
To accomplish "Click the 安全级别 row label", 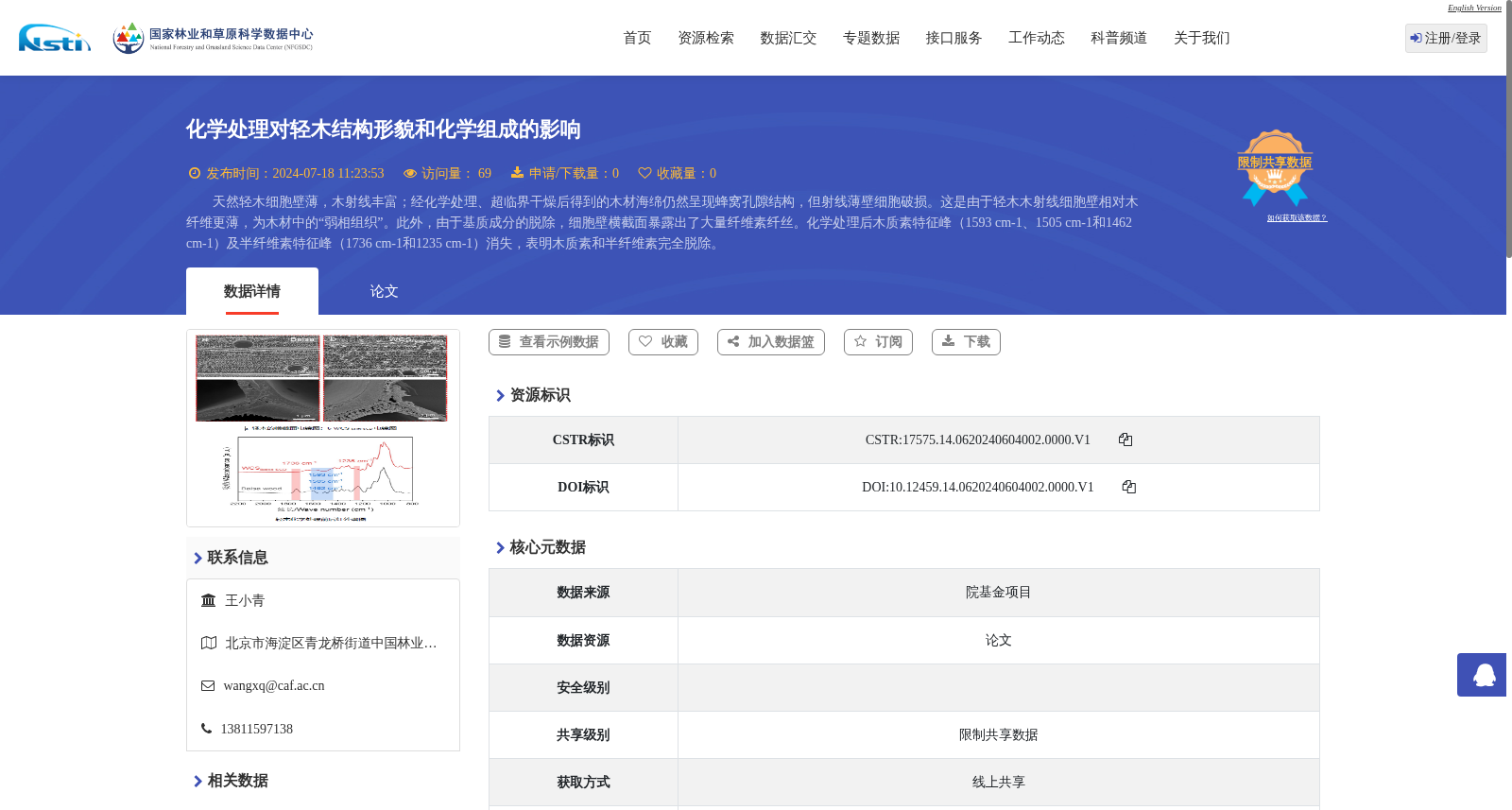I will pyautogui.click(x=583, y=687).
